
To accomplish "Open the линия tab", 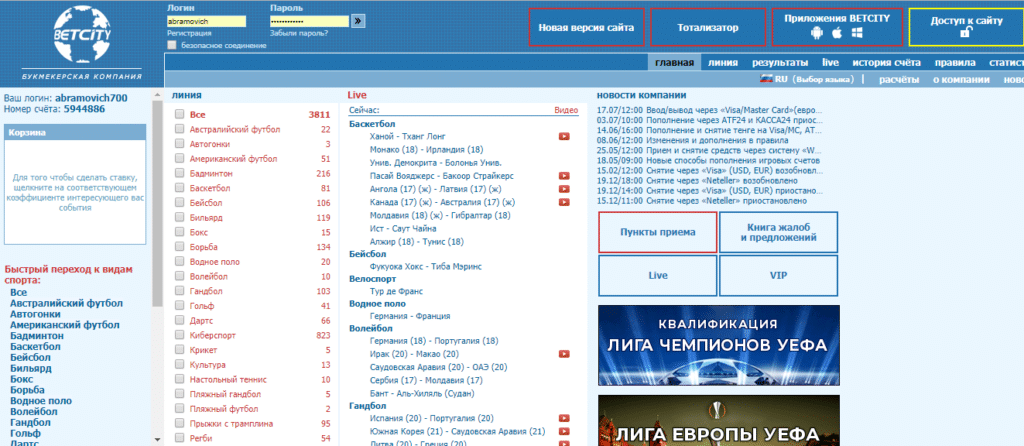I will (723, 63).
